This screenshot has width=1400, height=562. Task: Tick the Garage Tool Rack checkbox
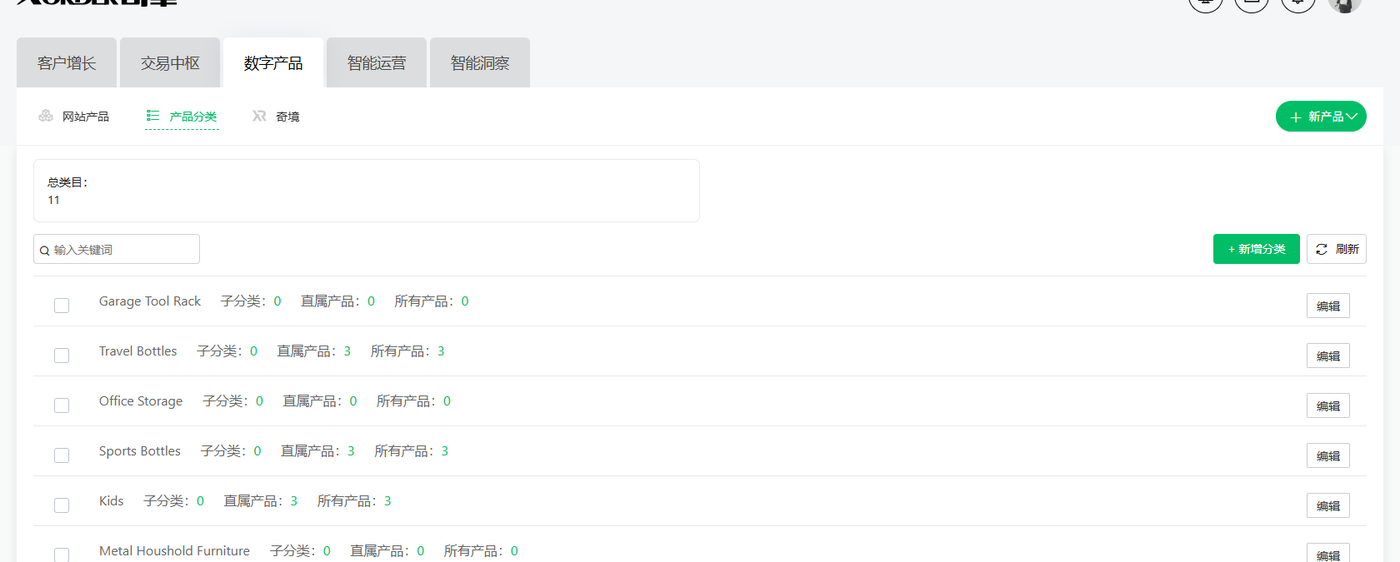[x=61, y=305]
